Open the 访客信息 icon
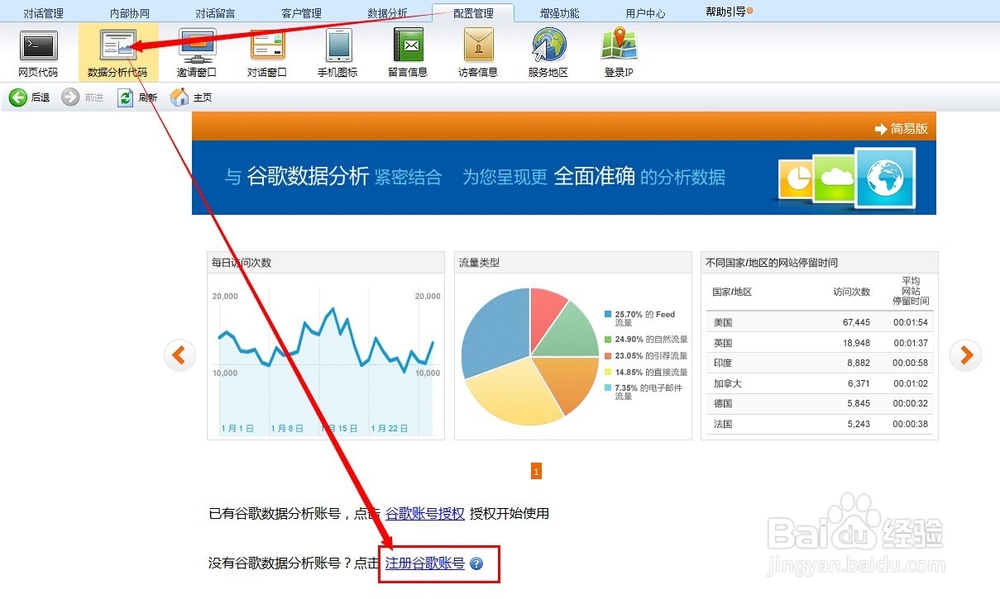This screenshot has height=599, width=1000. [478, 53]
